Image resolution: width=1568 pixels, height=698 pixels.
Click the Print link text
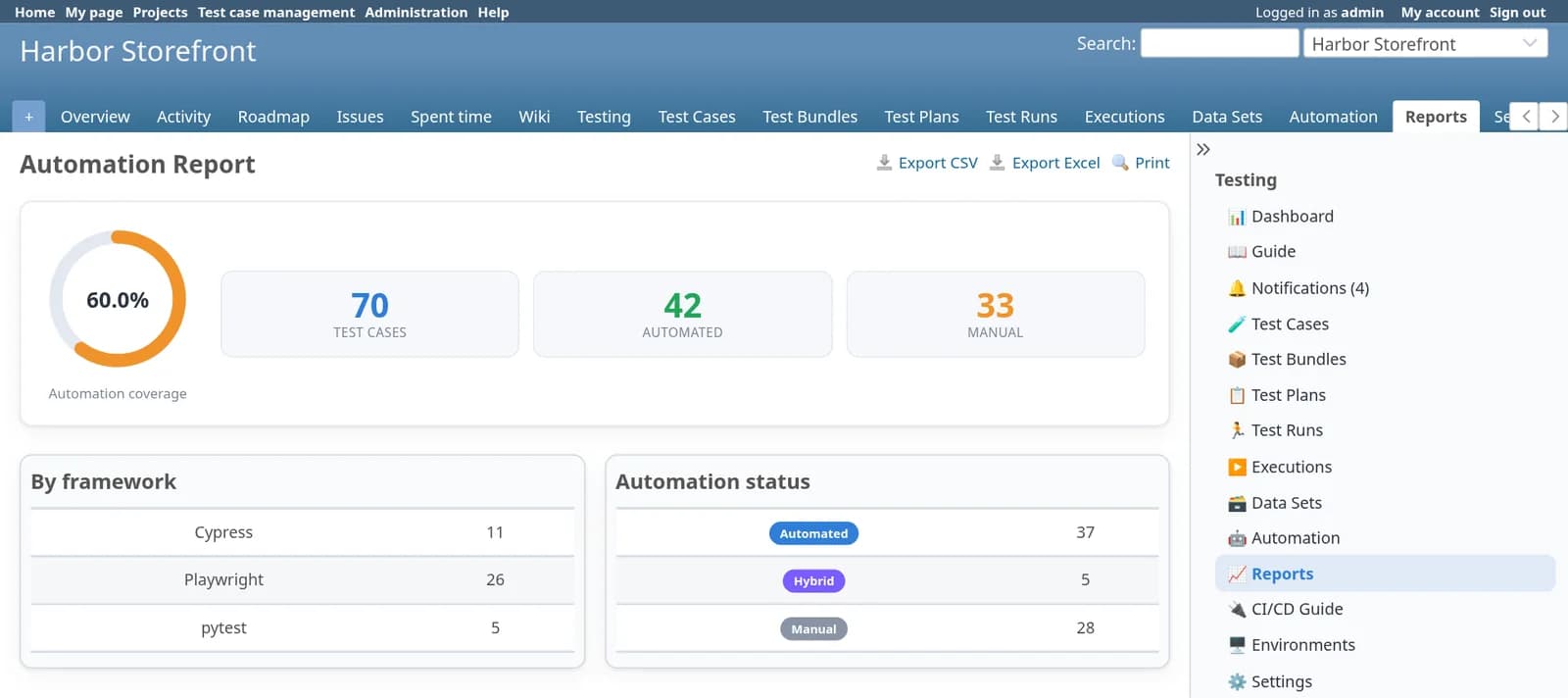[1152, 163]
